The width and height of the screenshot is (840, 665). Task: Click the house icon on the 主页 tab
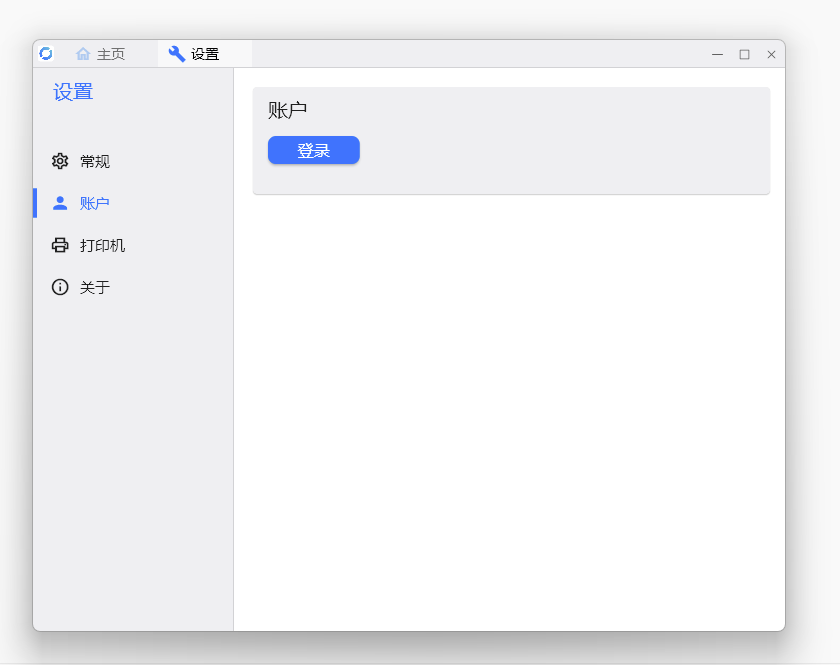click(x=83, y=54)
